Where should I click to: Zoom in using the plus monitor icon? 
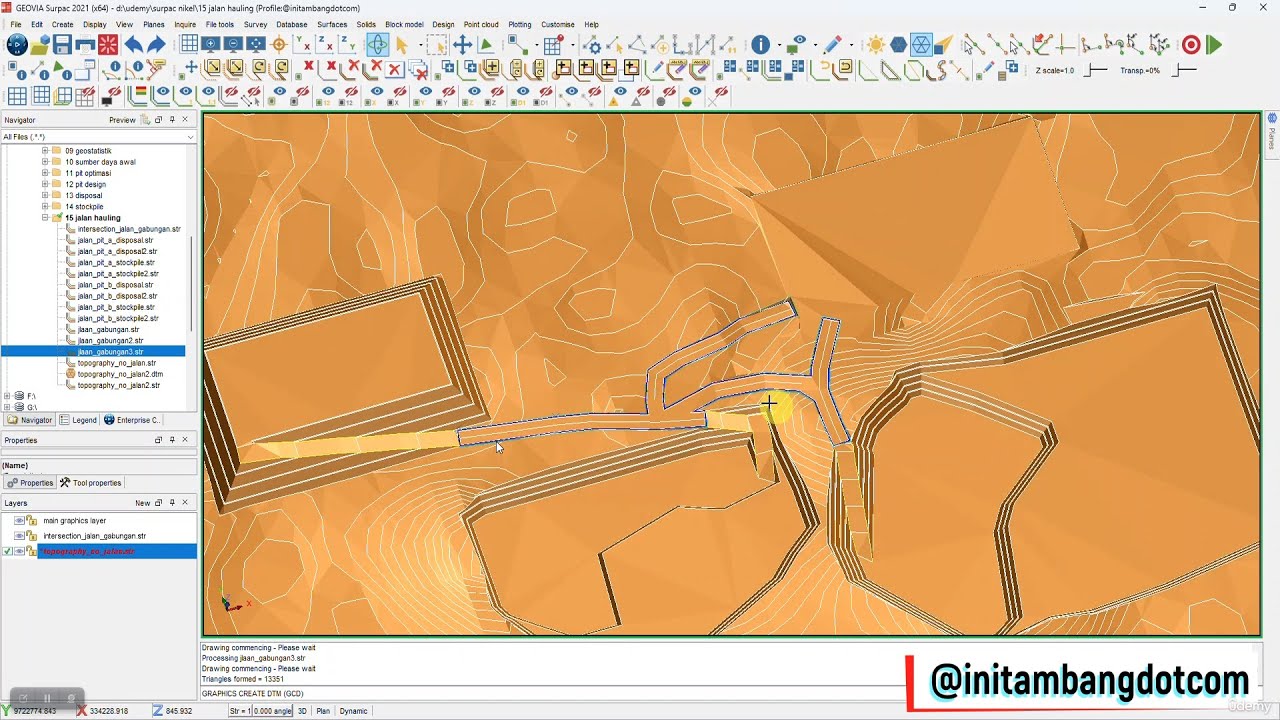click(211, 45)
